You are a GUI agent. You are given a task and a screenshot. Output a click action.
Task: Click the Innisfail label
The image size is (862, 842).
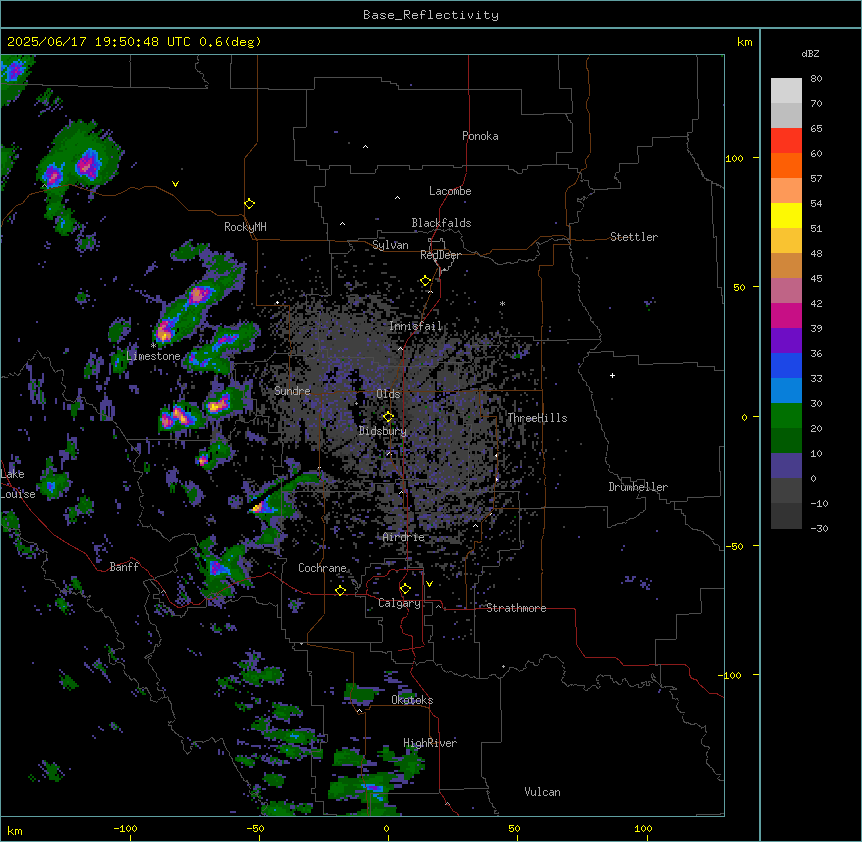click(415, 326)
